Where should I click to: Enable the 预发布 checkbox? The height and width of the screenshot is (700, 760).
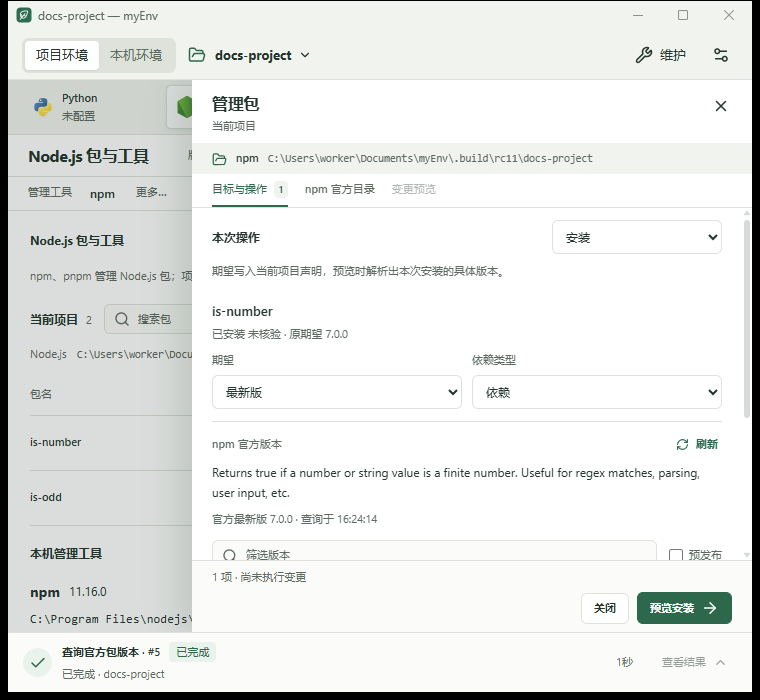(676, 555)
